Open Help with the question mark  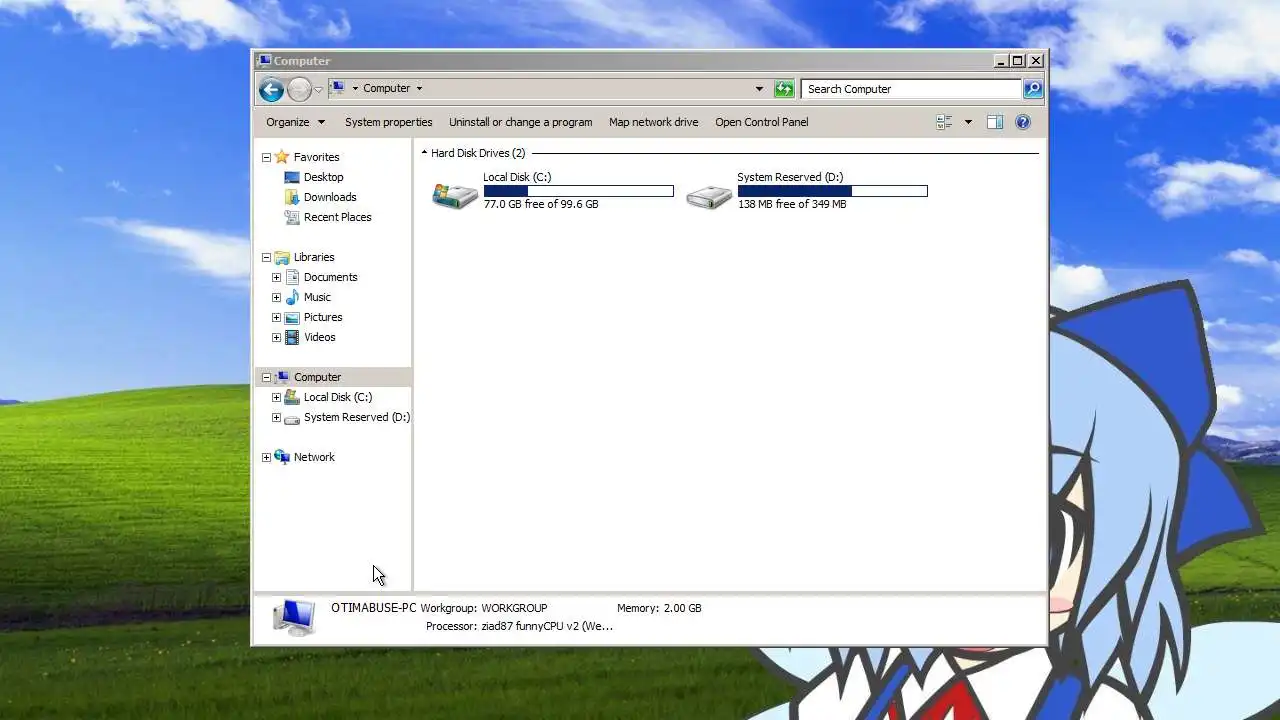[1023, 122]
